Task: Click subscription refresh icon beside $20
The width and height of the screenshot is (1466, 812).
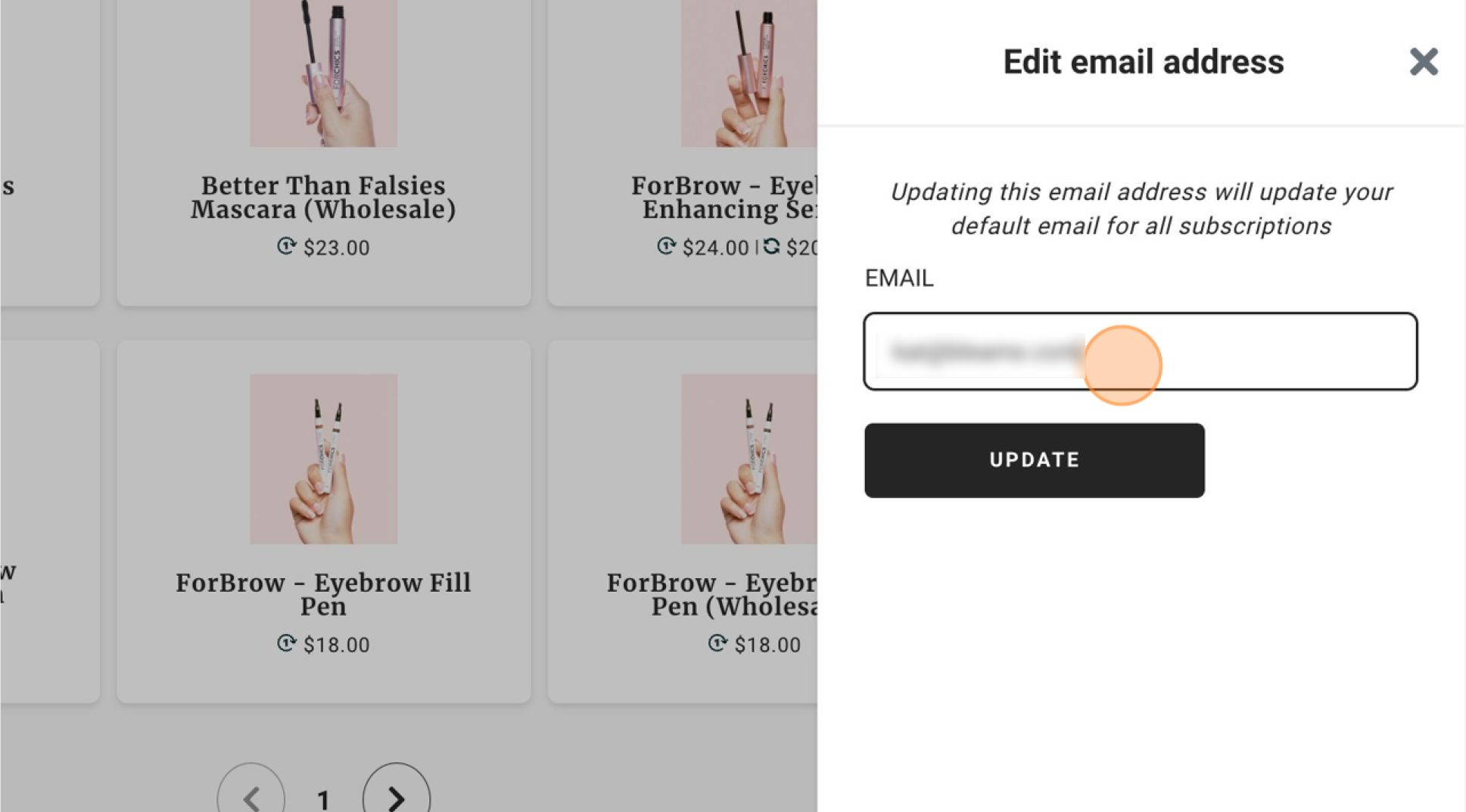Action: point(771,246)
